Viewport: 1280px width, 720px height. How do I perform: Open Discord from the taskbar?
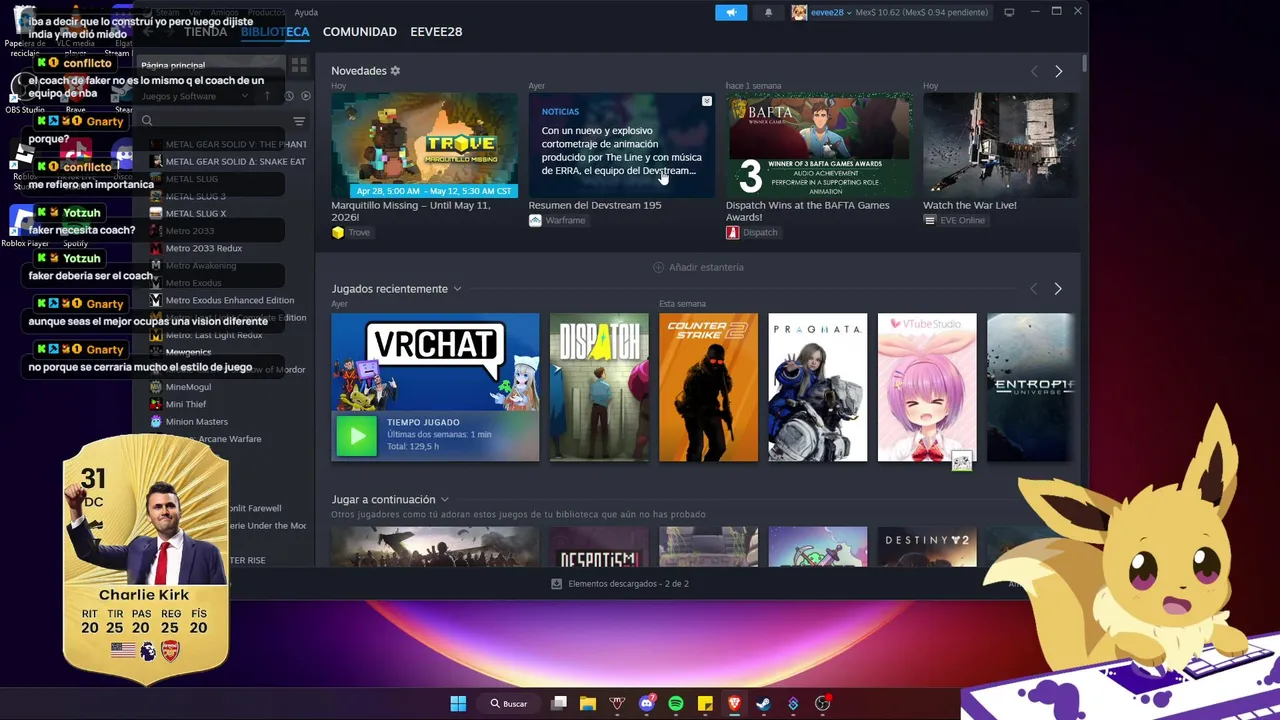click(x=646, y=703)
